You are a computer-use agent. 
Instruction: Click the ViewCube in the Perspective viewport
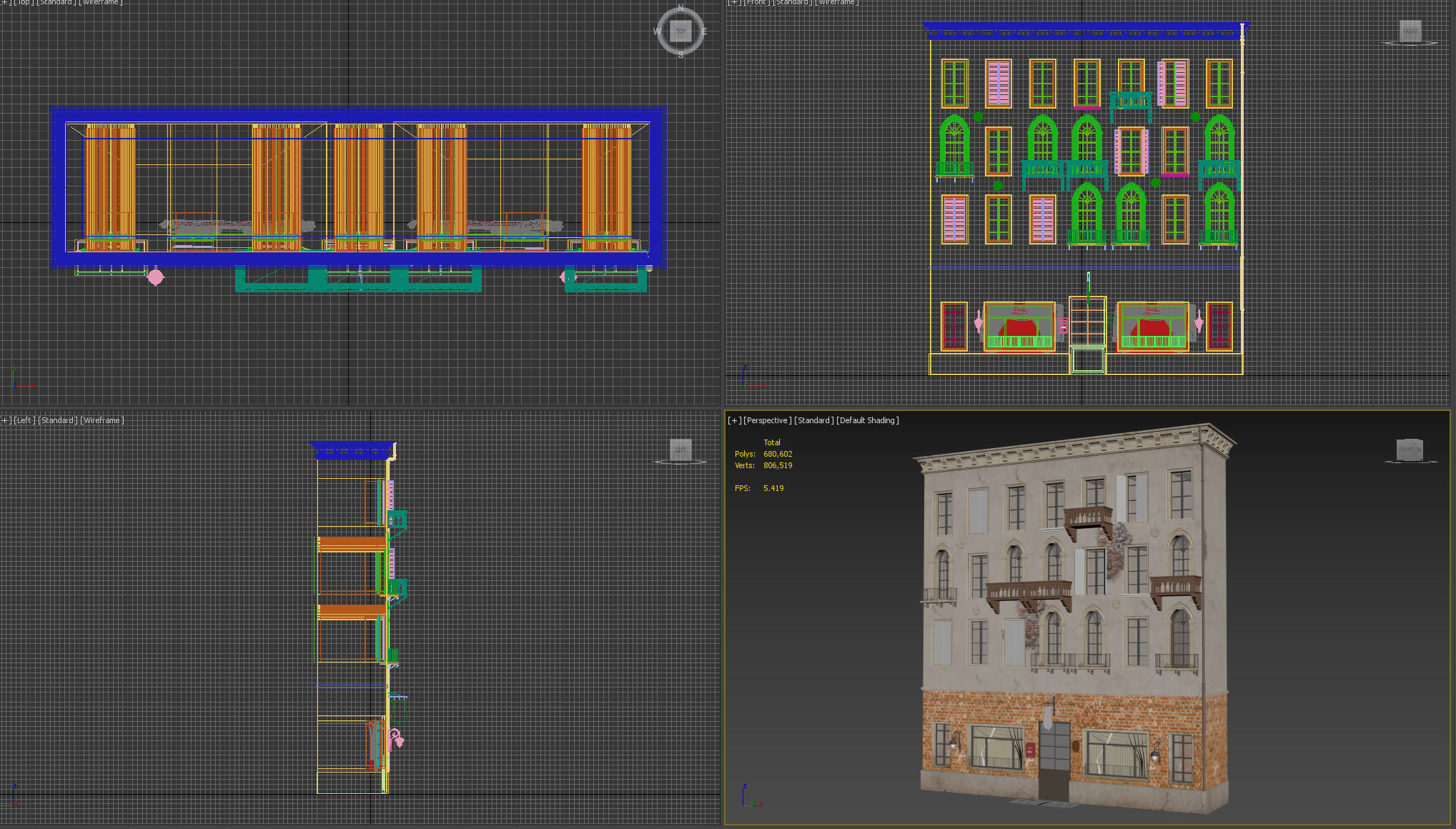(x=1410, y=450)
